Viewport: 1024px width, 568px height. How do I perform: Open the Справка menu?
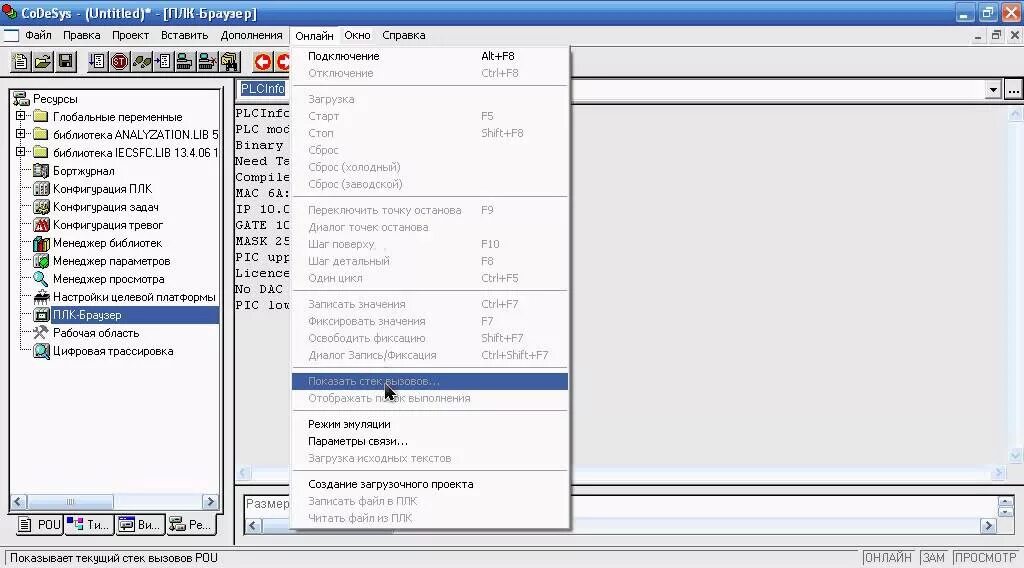[404, 35]
